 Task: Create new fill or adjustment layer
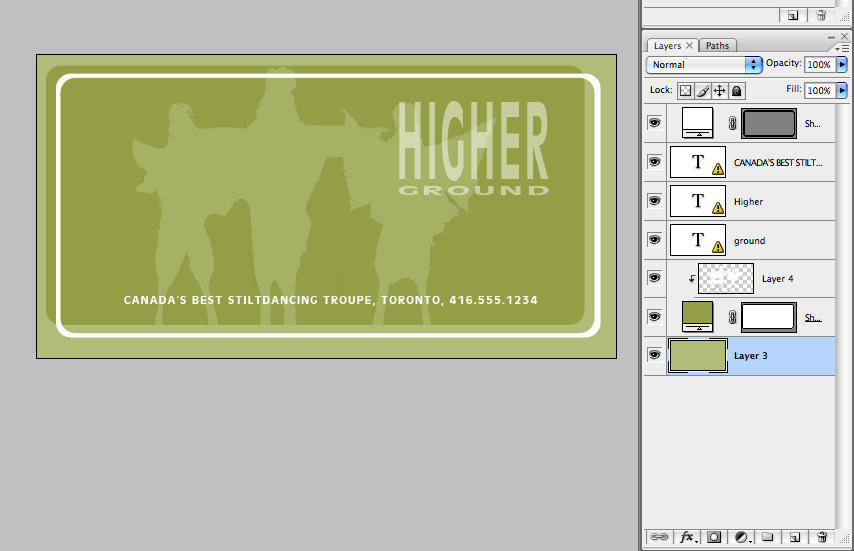[742, 537]
